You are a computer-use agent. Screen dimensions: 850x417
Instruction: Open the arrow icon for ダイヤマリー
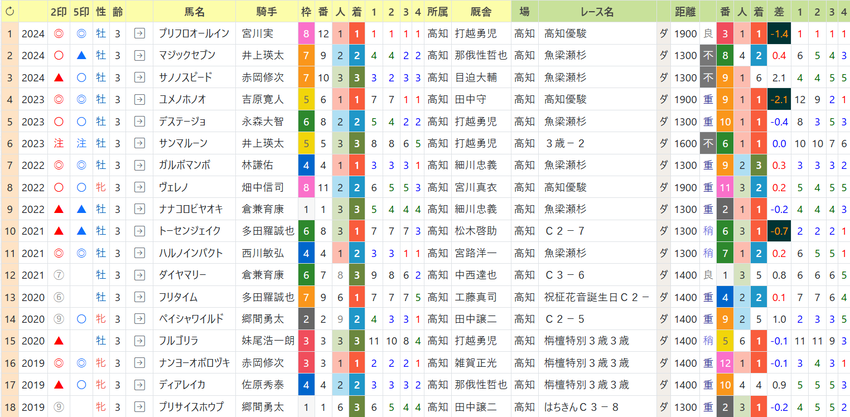139,275
